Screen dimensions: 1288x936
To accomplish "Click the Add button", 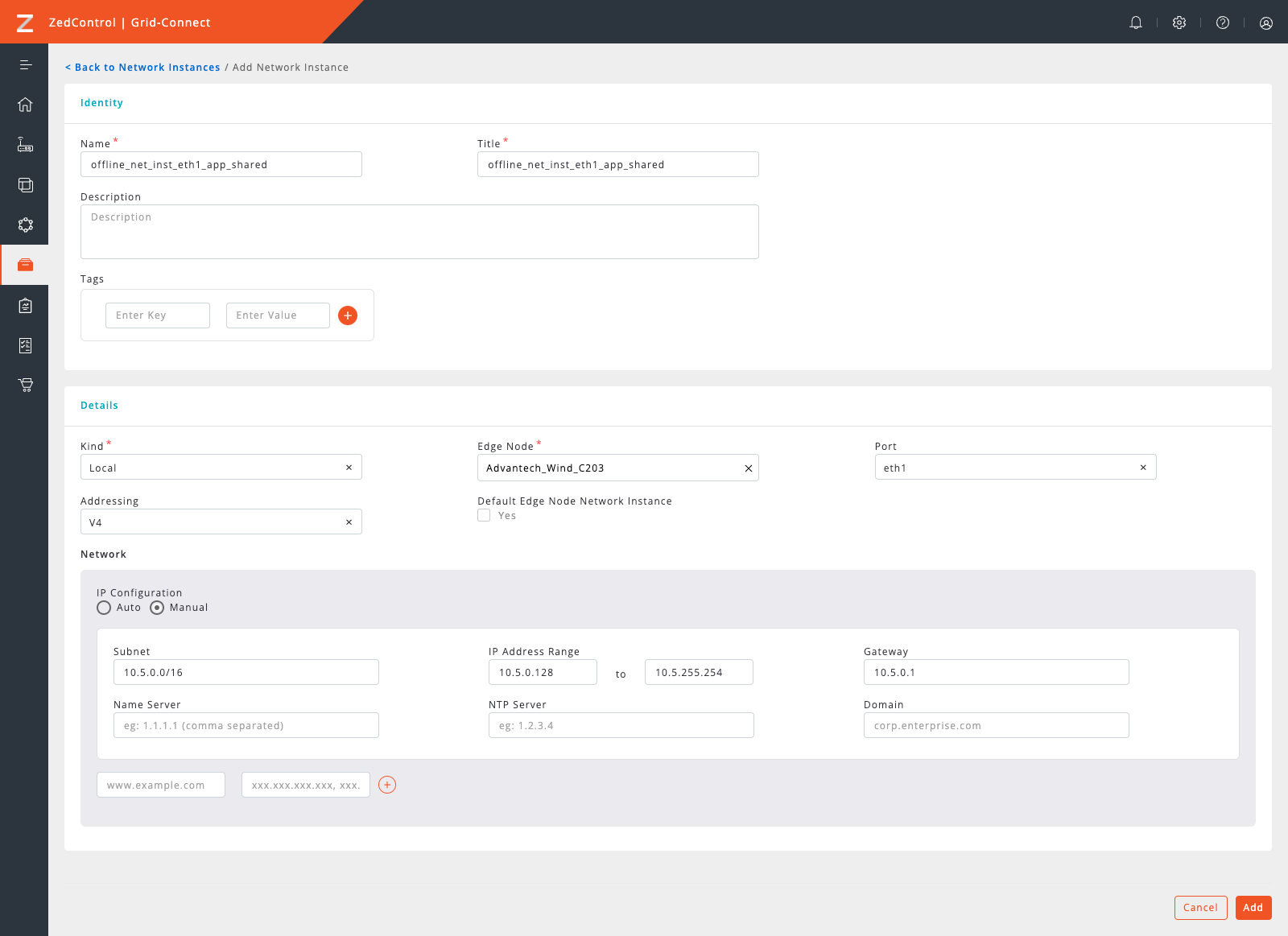I will click(1253, 908).
